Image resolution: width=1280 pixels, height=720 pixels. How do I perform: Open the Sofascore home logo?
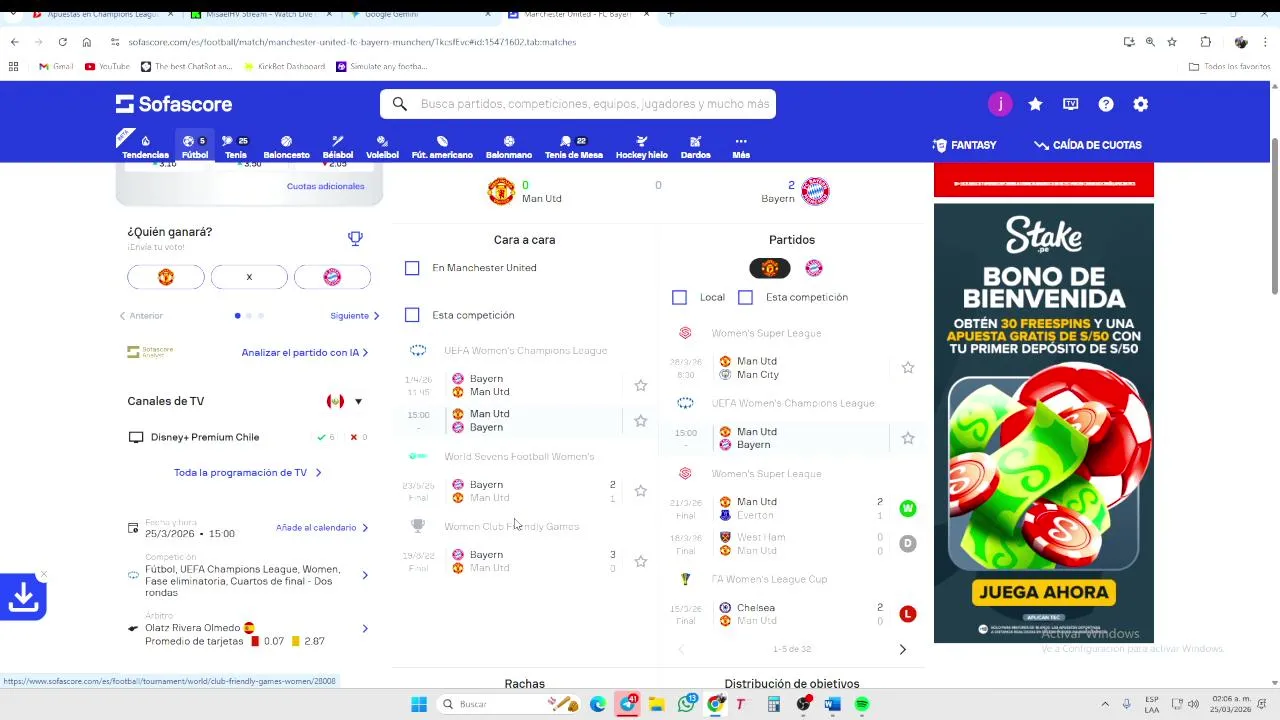[174, 104]
